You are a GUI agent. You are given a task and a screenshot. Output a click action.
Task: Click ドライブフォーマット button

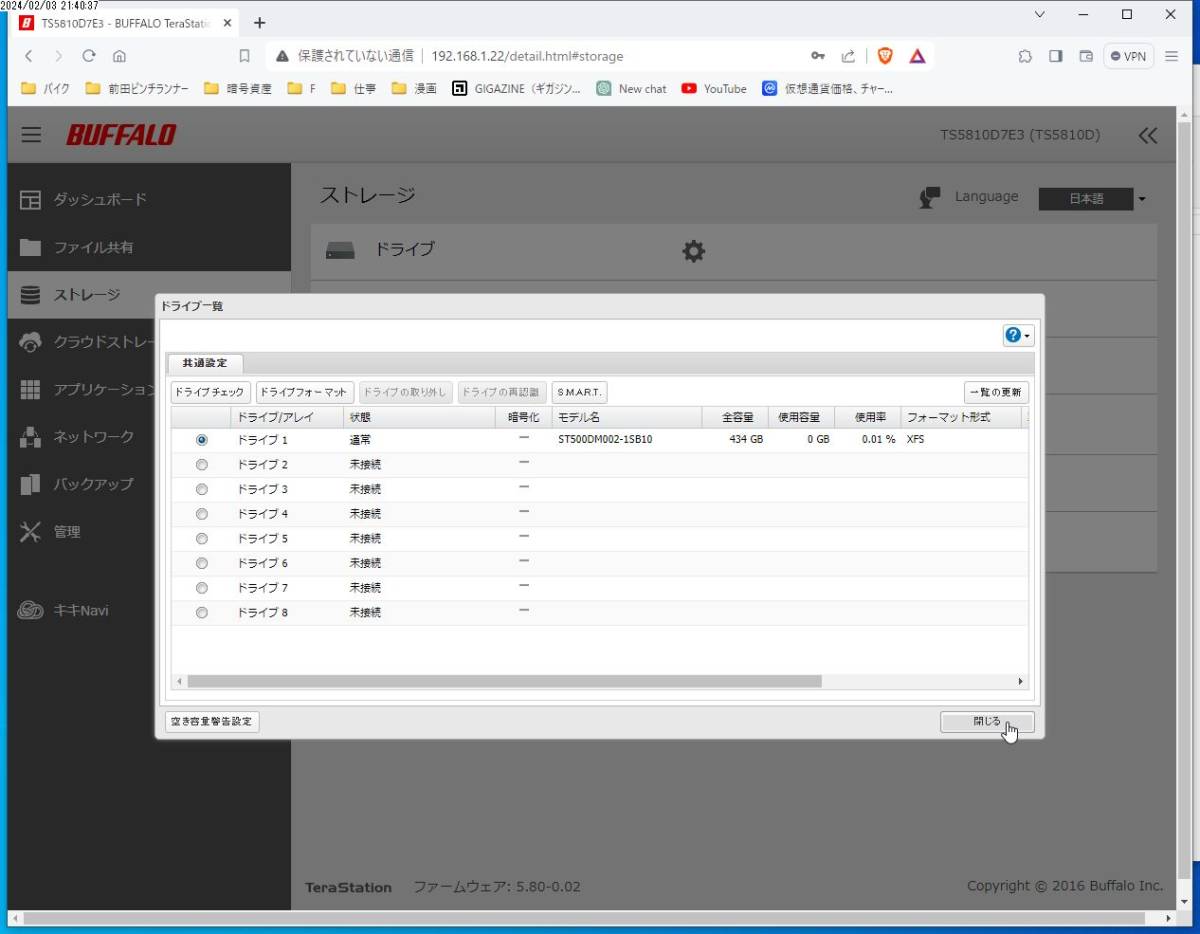(x=305, y=392)
